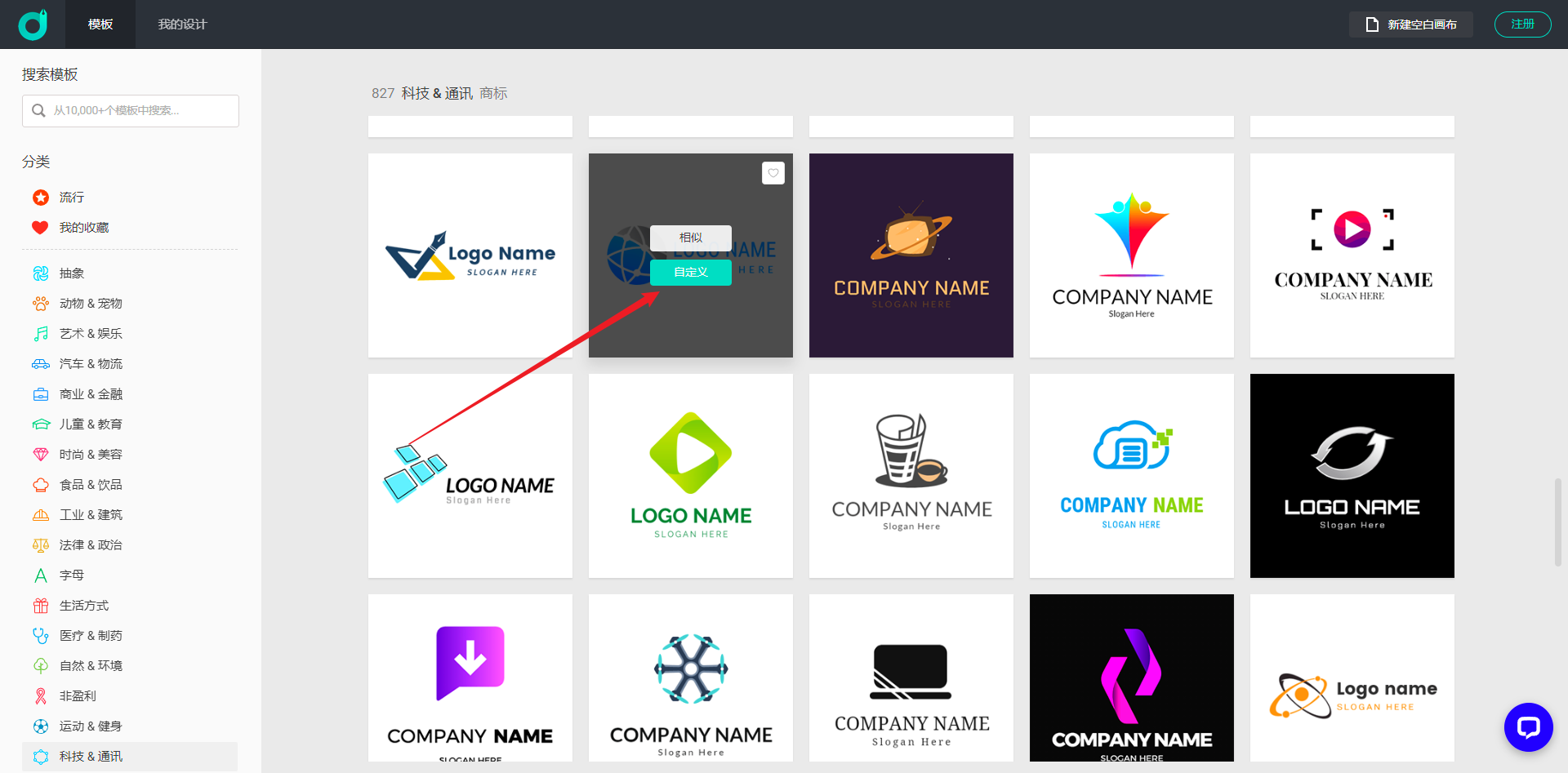Image resolution: width=1568 pixels, height=773 pixels.
Task: Select 工业 & 建筑 helmet icon
Action: pyautogui.click(x=41, y=515)
